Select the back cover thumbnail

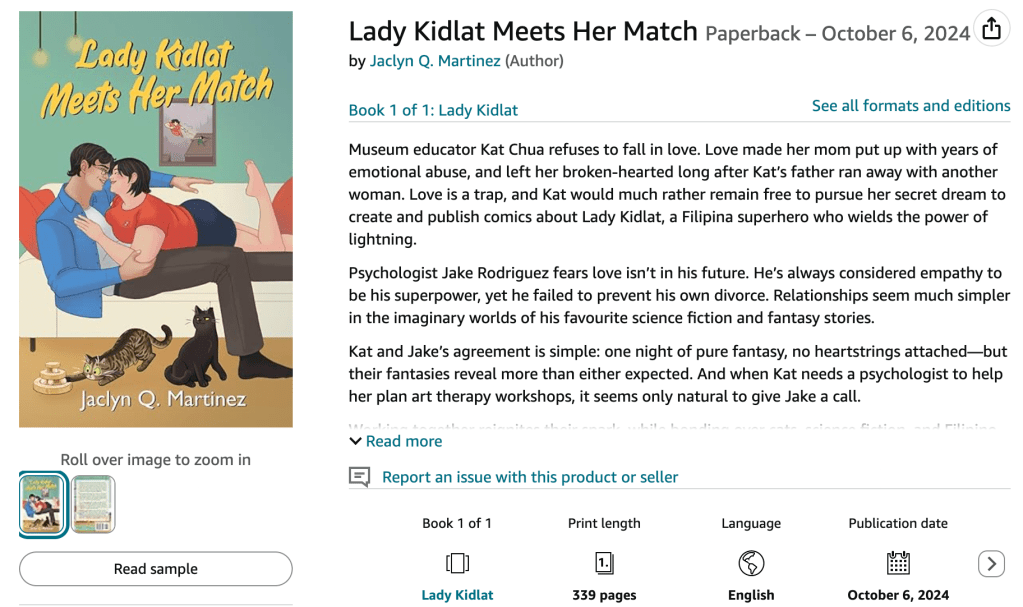pos(93,504)
